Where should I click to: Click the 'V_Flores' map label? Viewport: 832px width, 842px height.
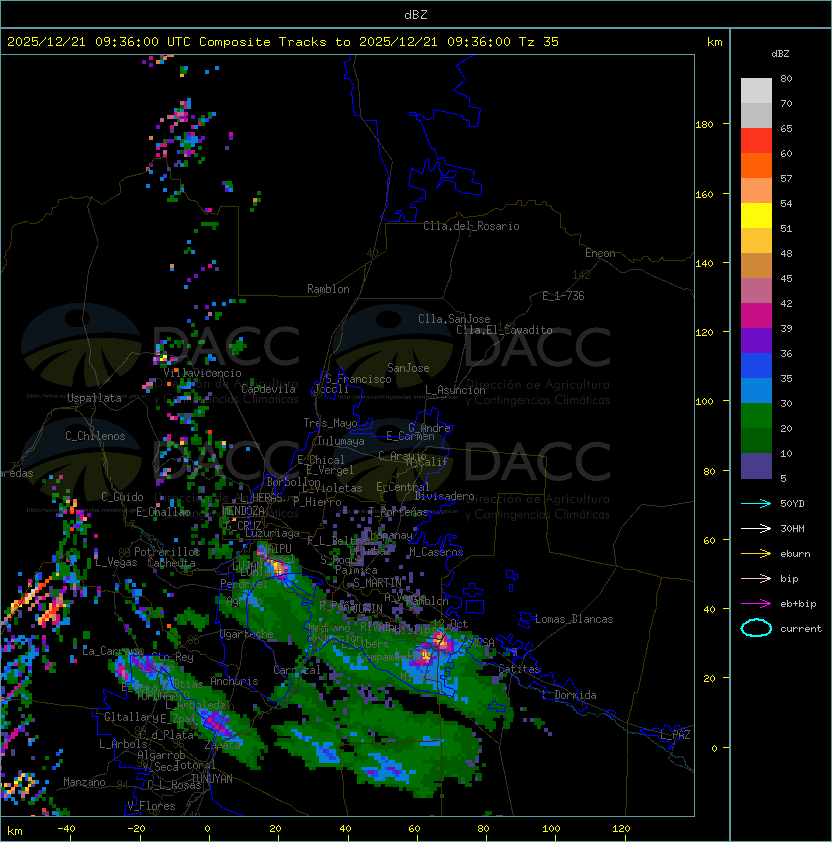coord(151,806)
